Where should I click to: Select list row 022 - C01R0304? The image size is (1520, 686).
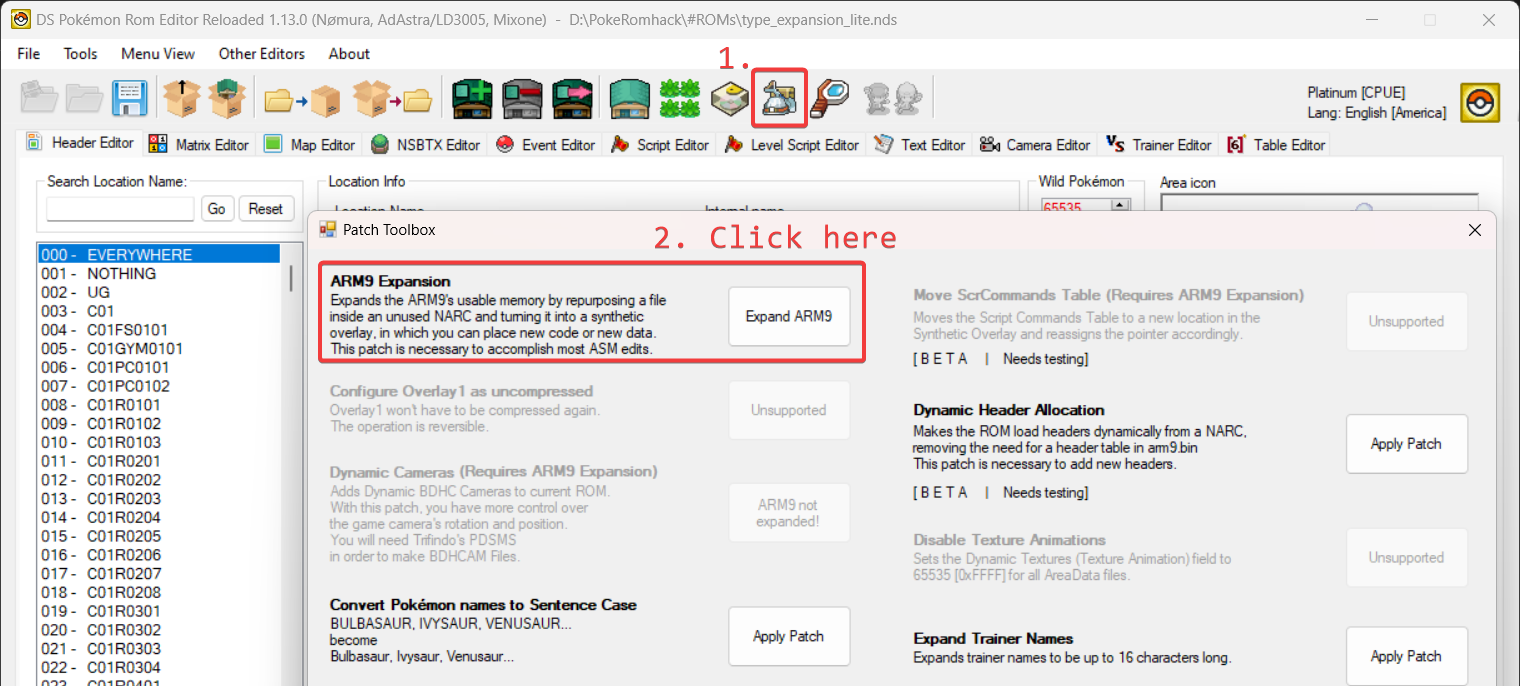click(x=159, y=668)
